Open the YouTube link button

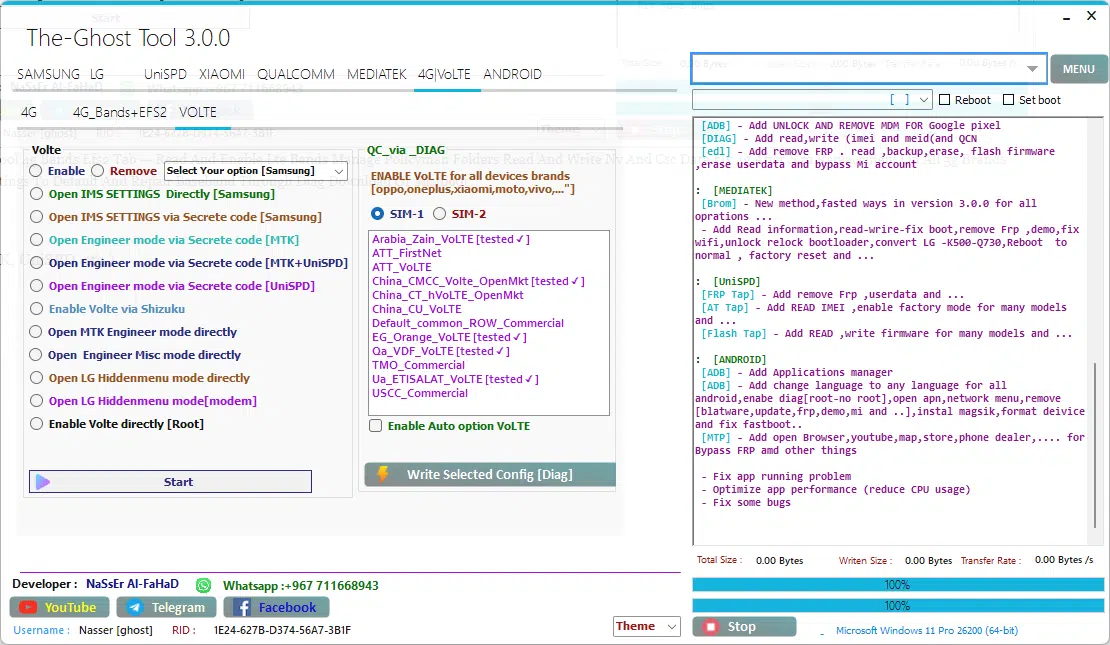coord(59,607)
